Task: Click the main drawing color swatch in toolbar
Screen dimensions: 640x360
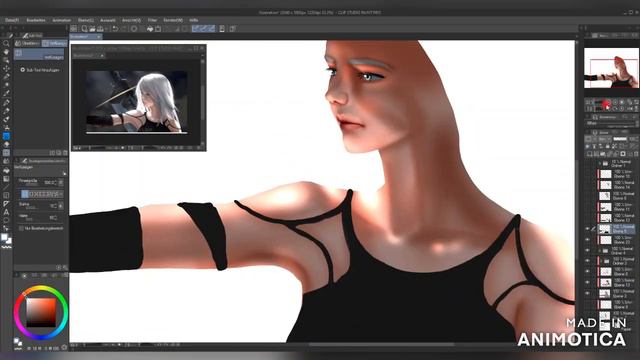Action: click(x=4, y=237)
